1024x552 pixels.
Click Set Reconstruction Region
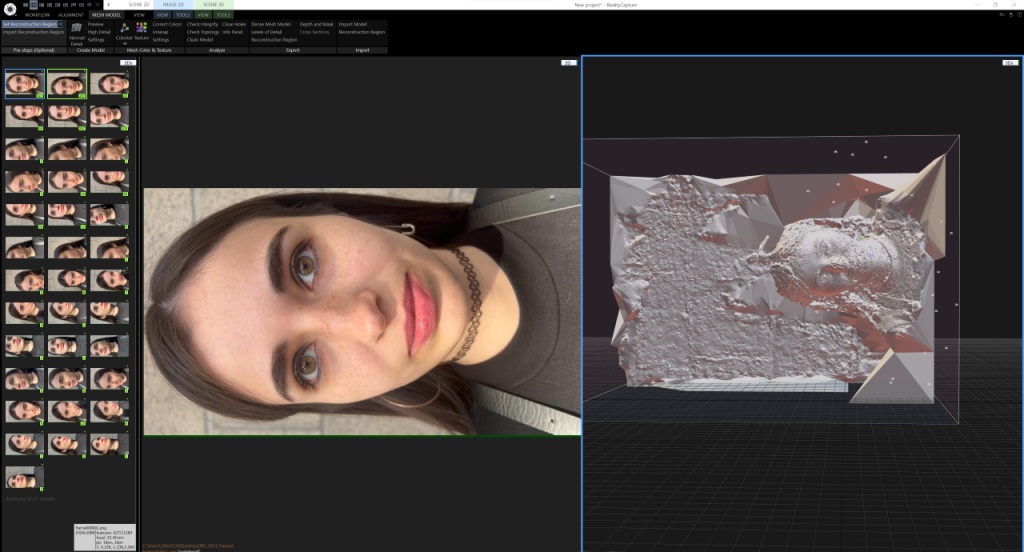point(29,24)
